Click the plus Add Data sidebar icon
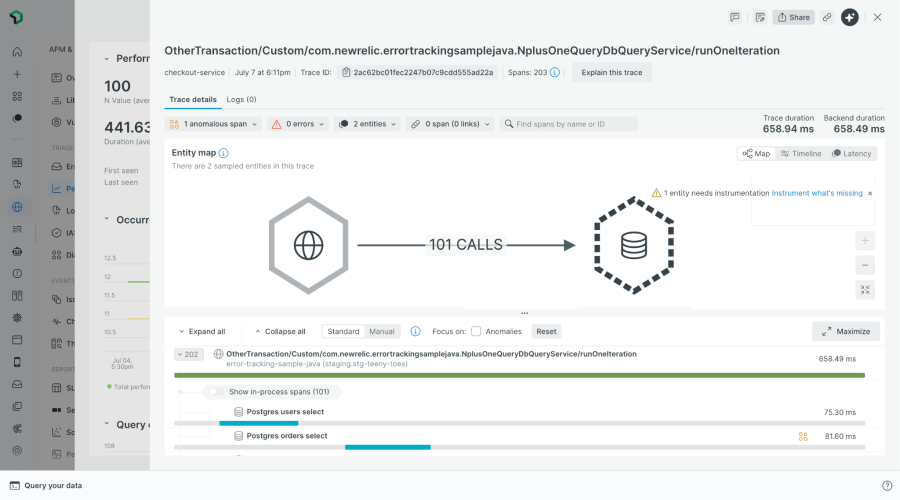Image resolution: width=900 pixels, height=500 pixels. tap(17, 74)
